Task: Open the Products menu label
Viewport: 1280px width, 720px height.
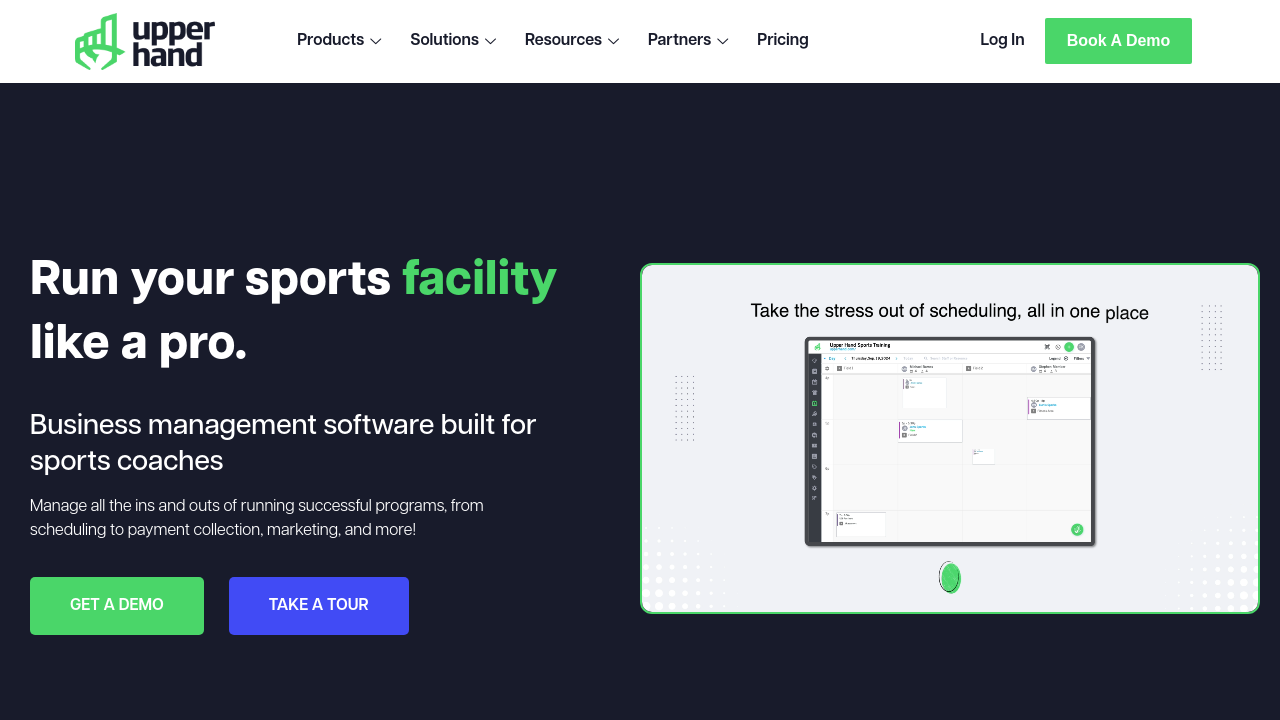Action: pos(330,40)
